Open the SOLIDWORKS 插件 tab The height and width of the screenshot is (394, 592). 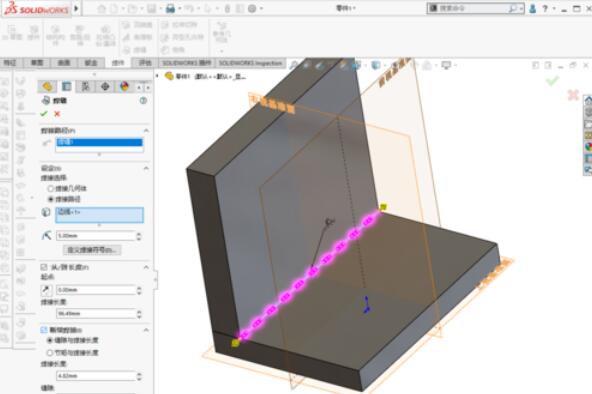tap(186, 63)
